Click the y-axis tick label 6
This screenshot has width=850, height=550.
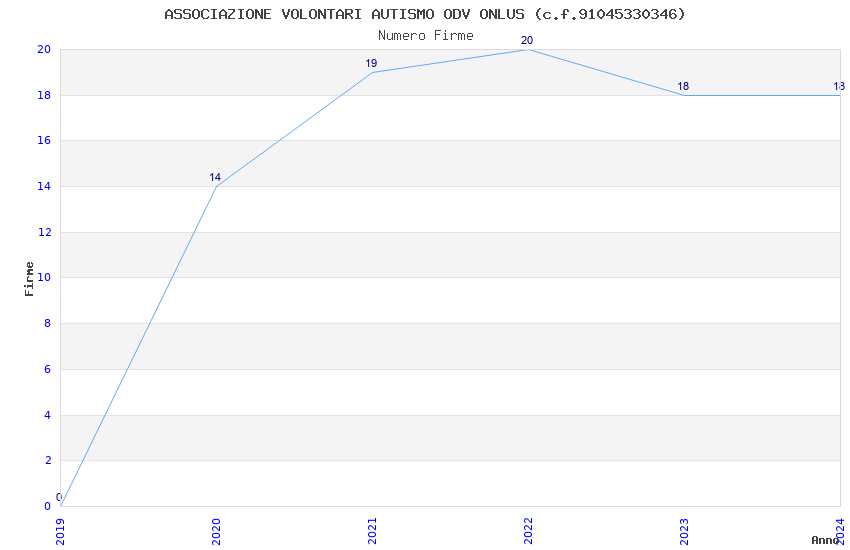click(48, 370)
